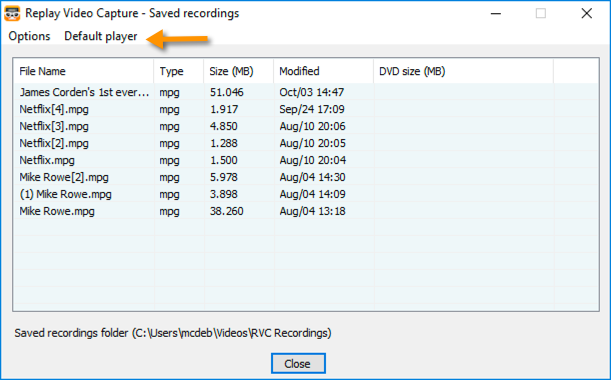Click the Aug/04 14:30 modified date
This screenshot has width=611, height=380.
pyautogui.click(x=313, y=177)
